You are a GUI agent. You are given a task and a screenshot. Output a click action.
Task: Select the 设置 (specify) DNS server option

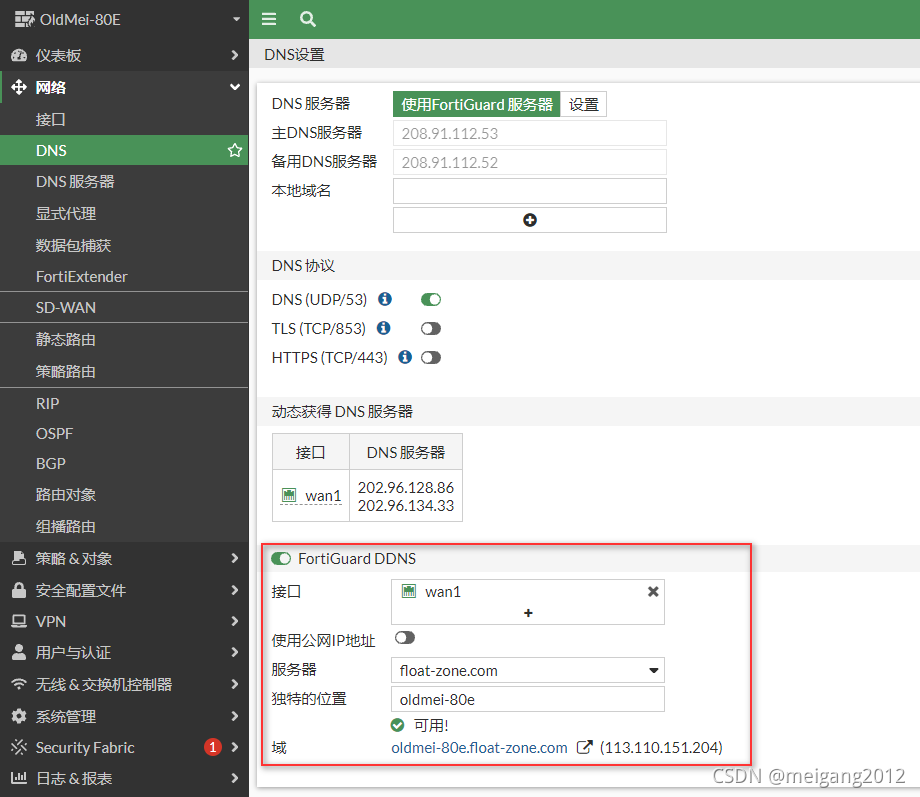click(583, 104)
